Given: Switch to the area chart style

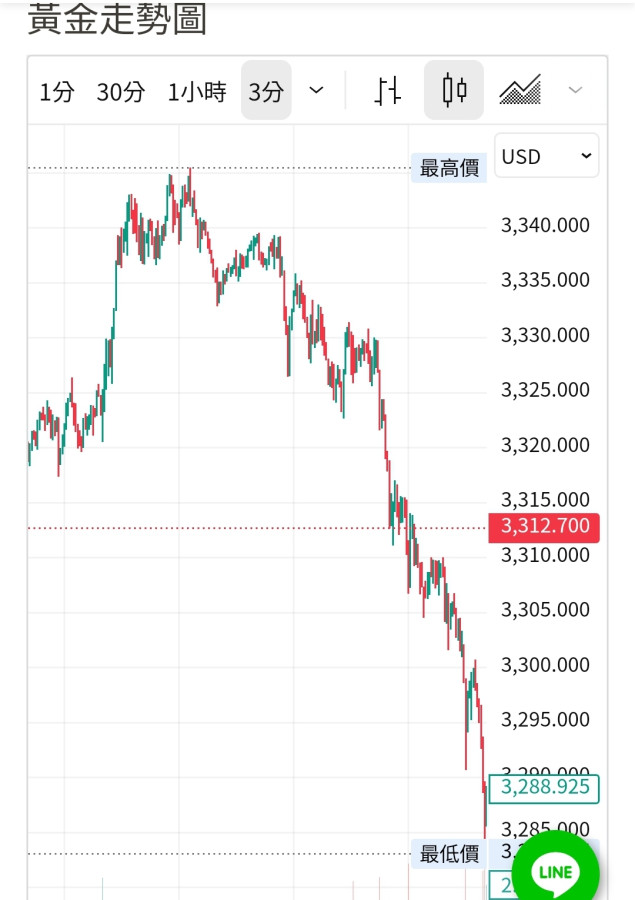Looking at the screenshot, I should click(x=520, y=91).
